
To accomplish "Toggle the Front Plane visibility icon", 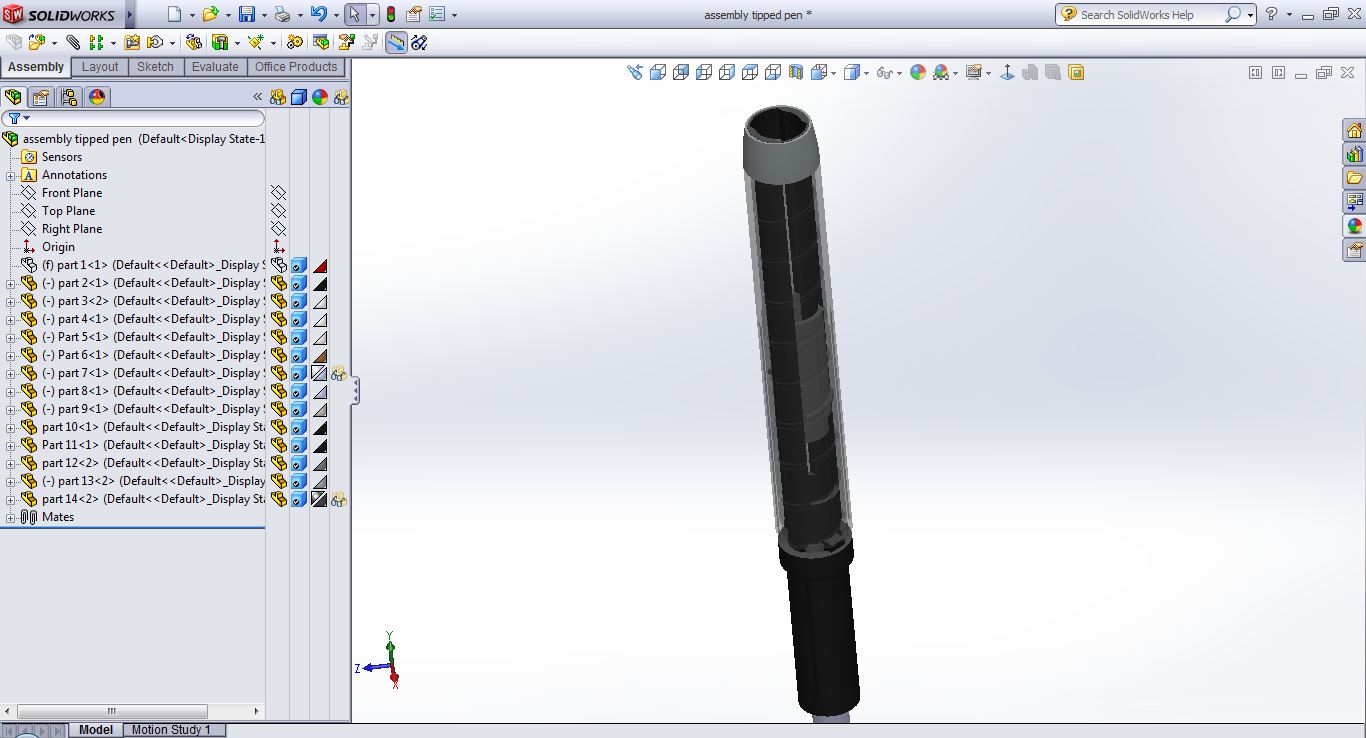I will click(x=279, y=193).
